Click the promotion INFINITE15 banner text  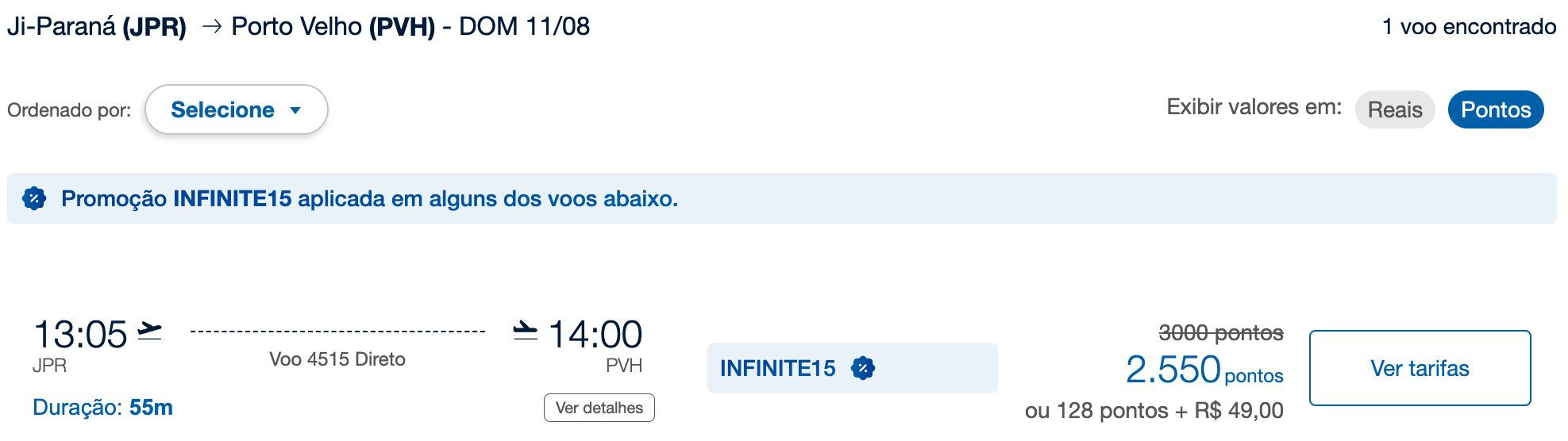click(x=369, y=198)
